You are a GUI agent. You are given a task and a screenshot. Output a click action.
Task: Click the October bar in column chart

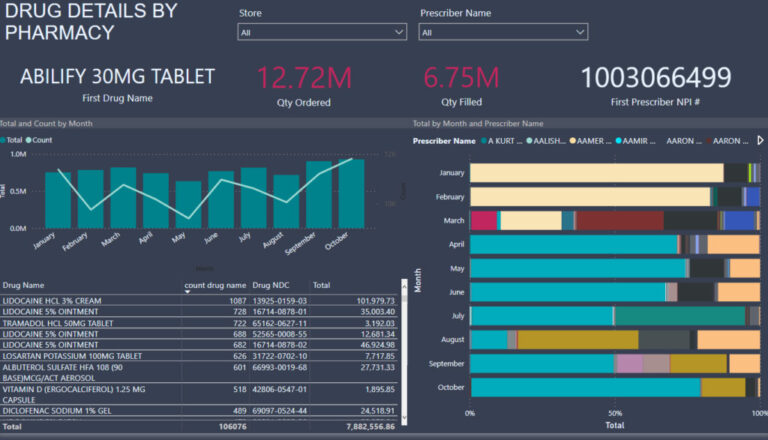point(351,193)
